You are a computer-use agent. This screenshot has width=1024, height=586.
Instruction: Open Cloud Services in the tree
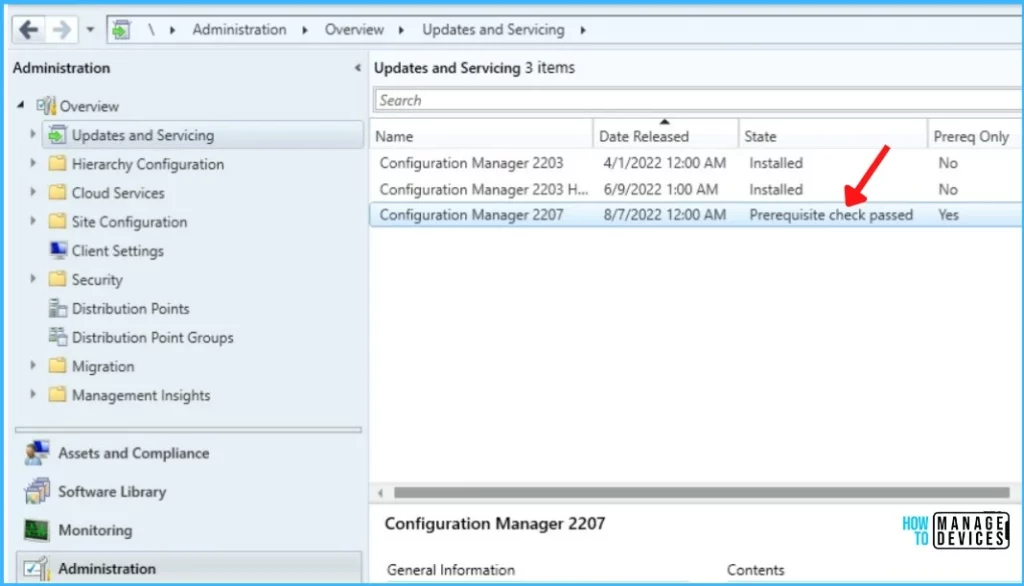[x=118, y=193]
